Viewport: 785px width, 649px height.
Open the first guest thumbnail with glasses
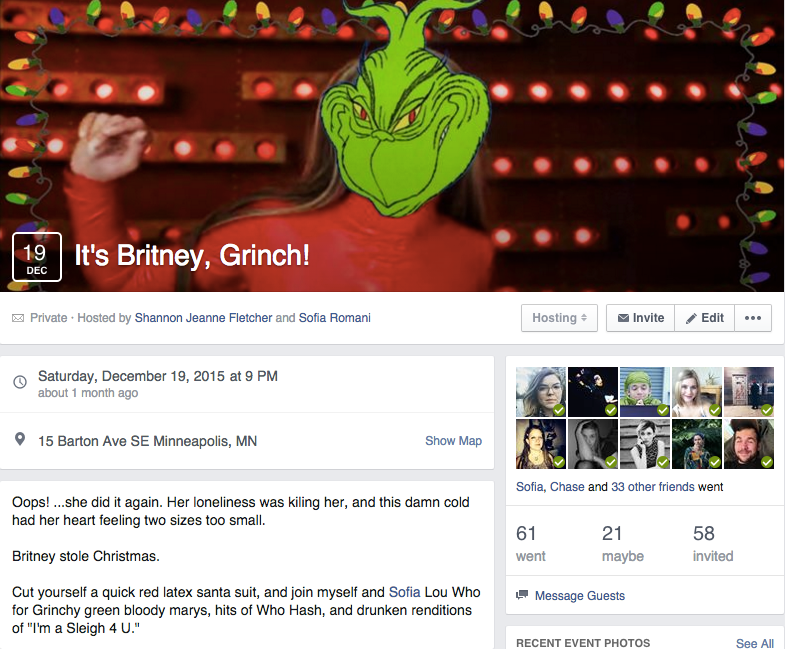[x=541, y=392]
